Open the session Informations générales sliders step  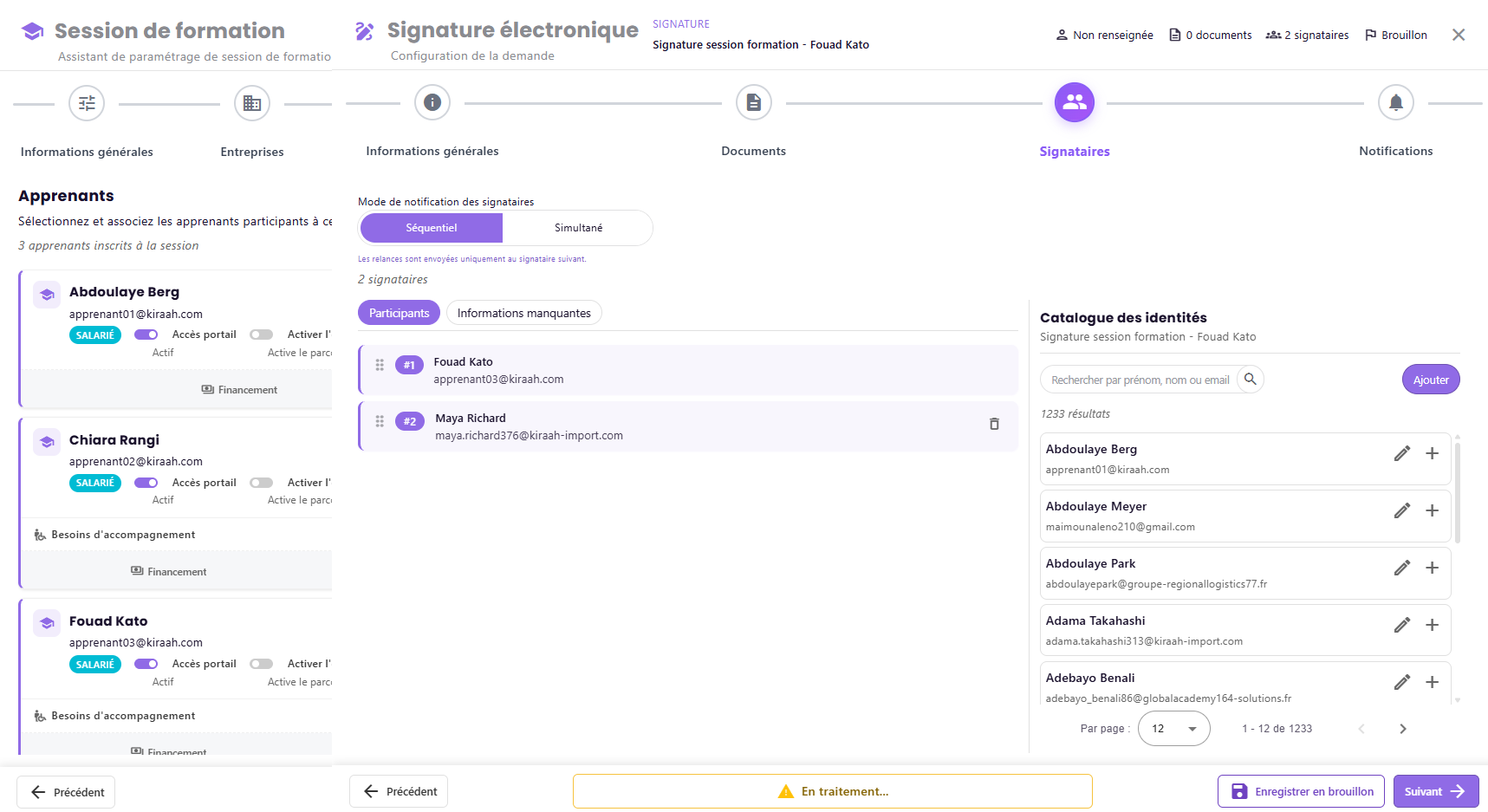pos(87,104)
